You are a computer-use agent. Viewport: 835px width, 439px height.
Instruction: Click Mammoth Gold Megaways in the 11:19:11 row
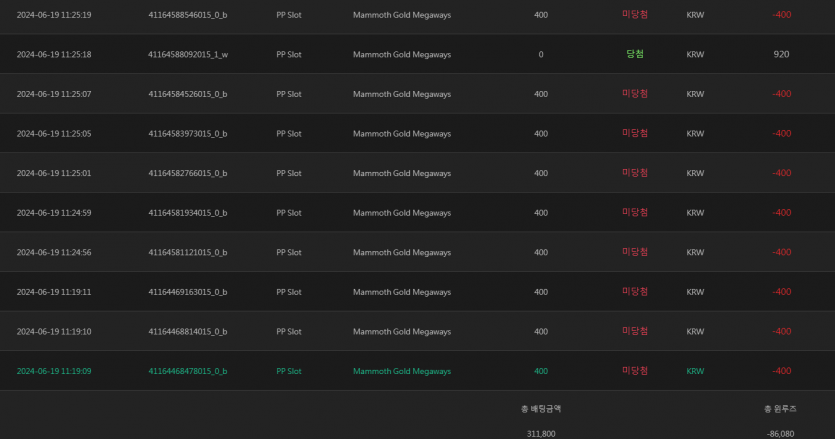pyautogui.click(x=402, y=292)
